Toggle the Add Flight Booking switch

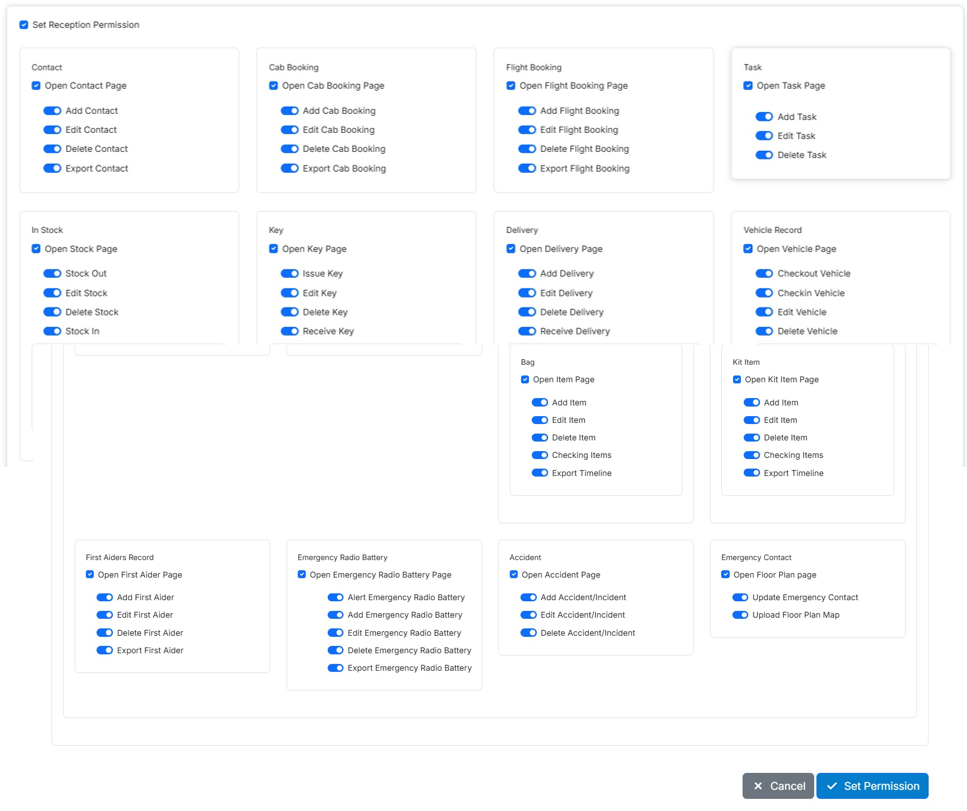[x=527, y=111]
